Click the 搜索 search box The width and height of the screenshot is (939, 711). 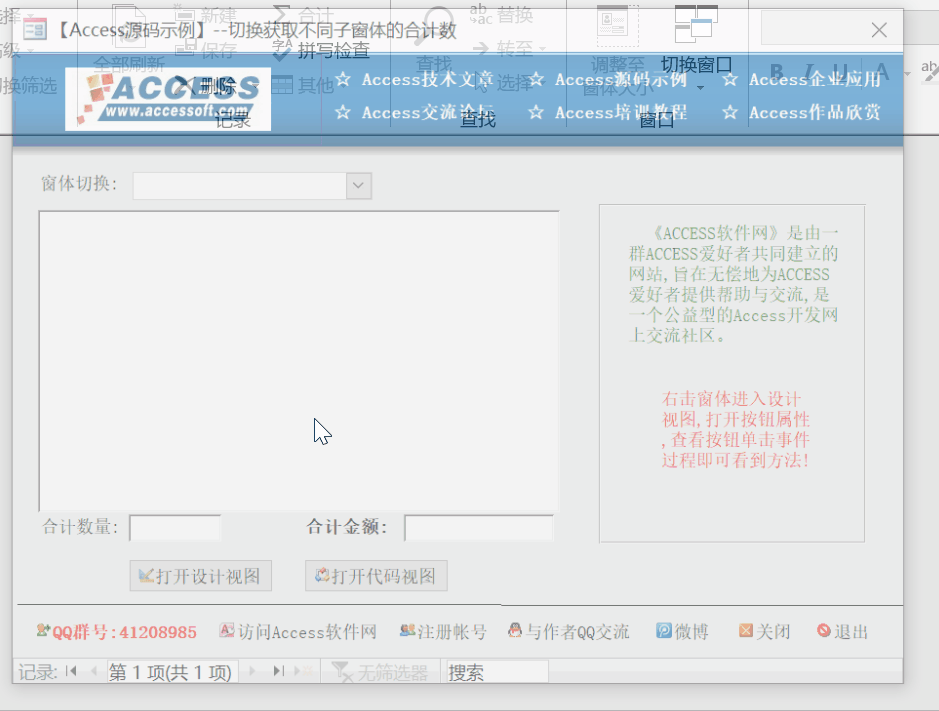(x=497, y=672)
